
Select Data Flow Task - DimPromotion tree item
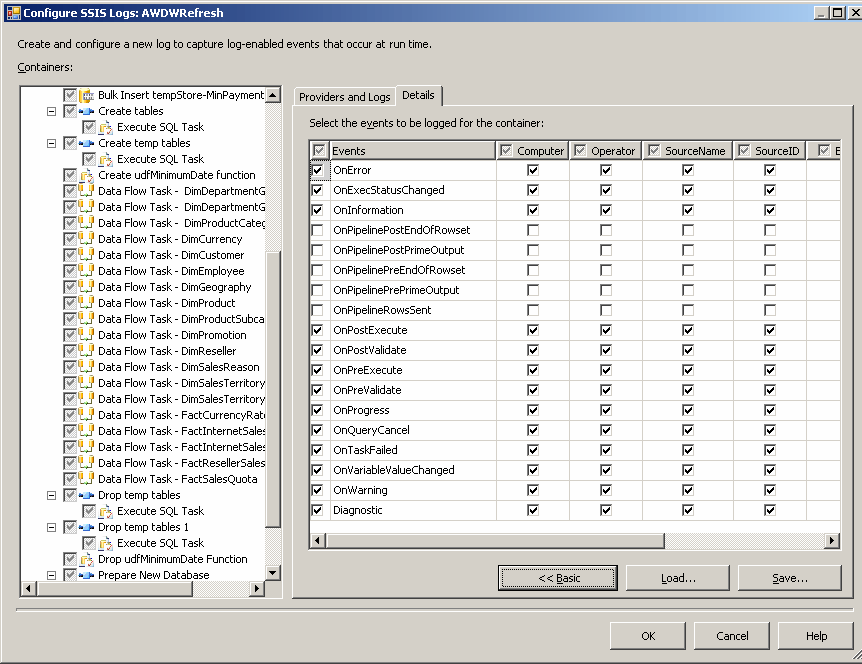pyautogui.click(x=172, y=335)
